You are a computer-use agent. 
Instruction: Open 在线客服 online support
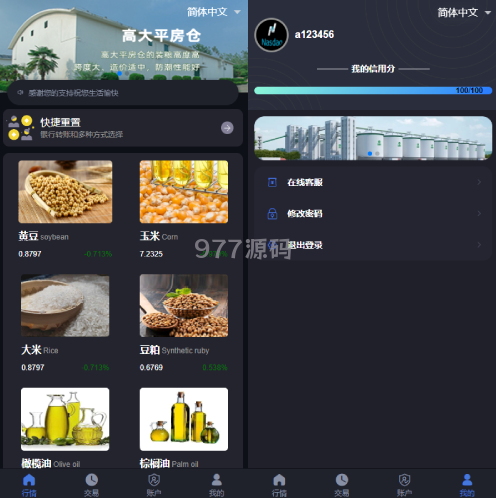[373, 182]
